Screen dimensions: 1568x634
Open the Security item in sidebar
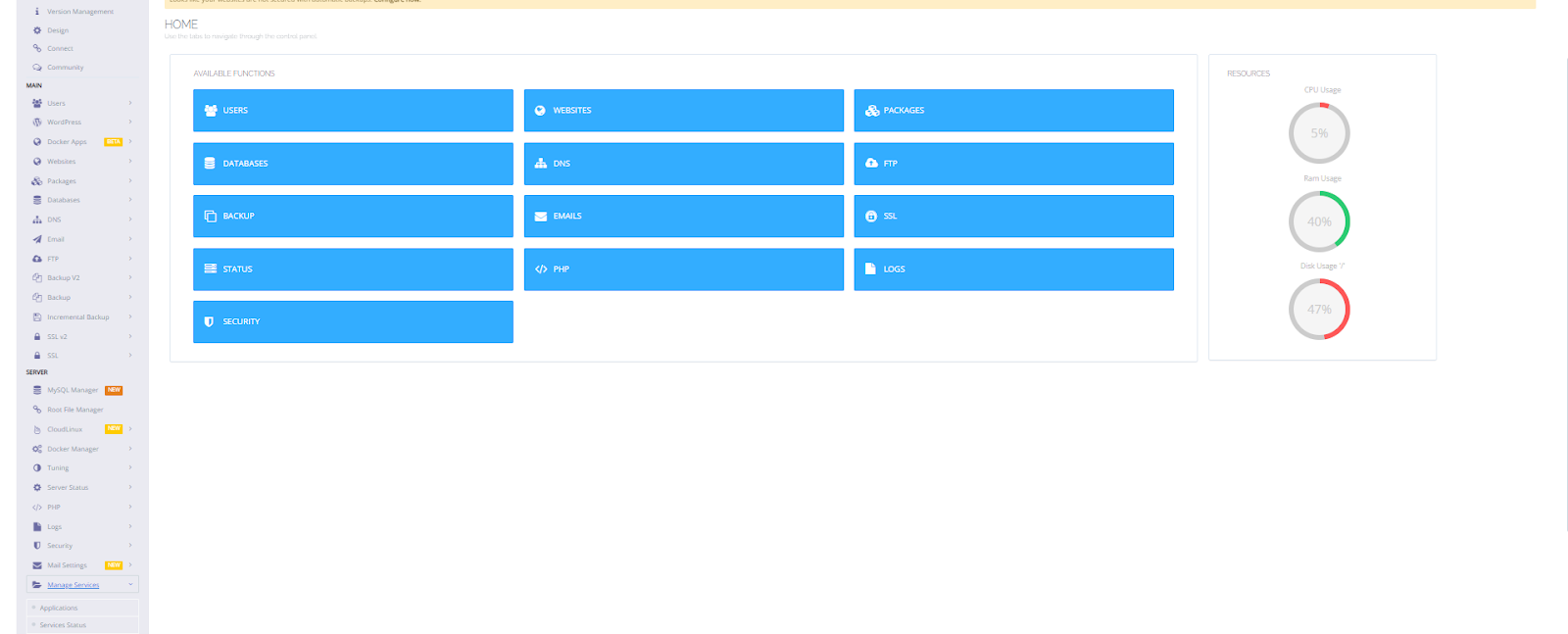coord(83,546)
